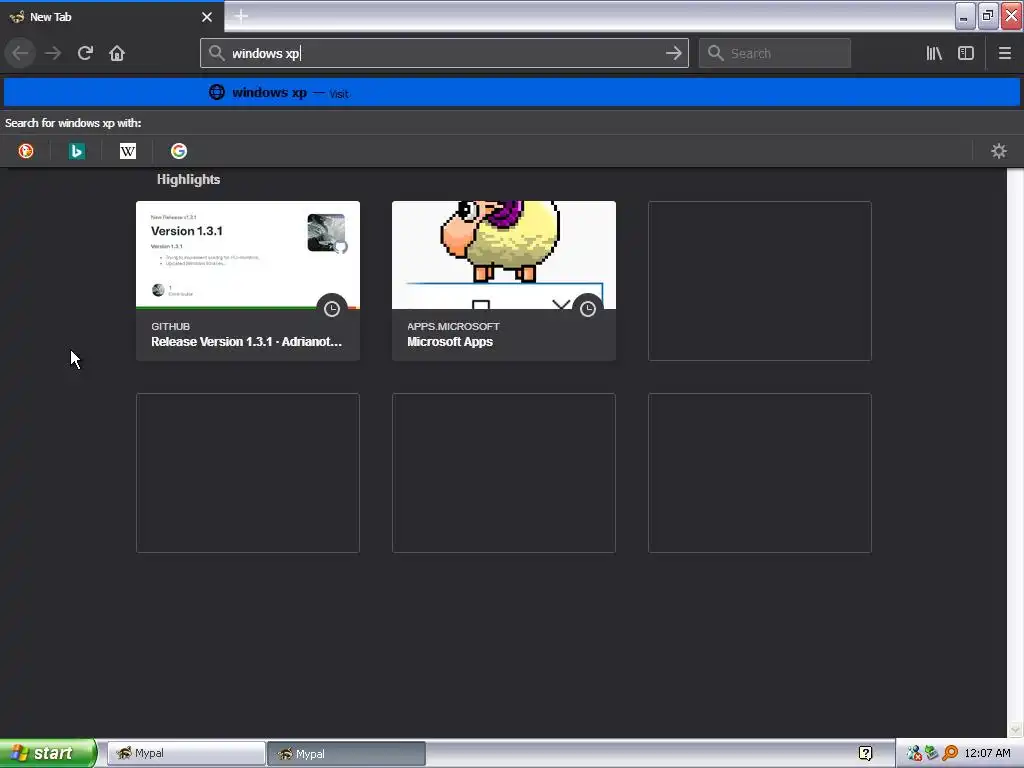Open the hamburger application menu

point(1004,53)
